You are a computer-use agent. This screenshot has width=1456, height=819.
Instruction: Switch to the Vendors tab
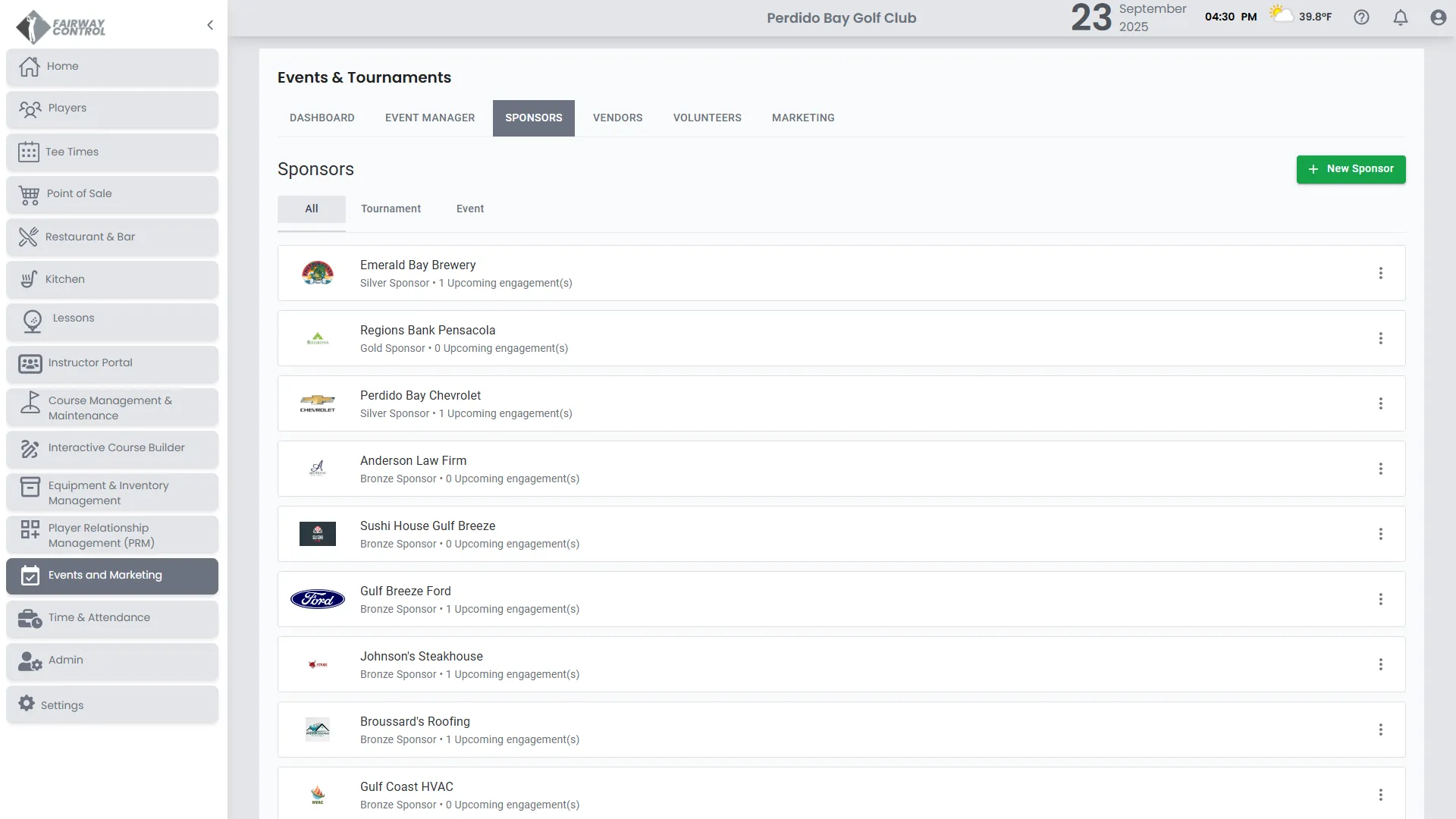[617, 118]
